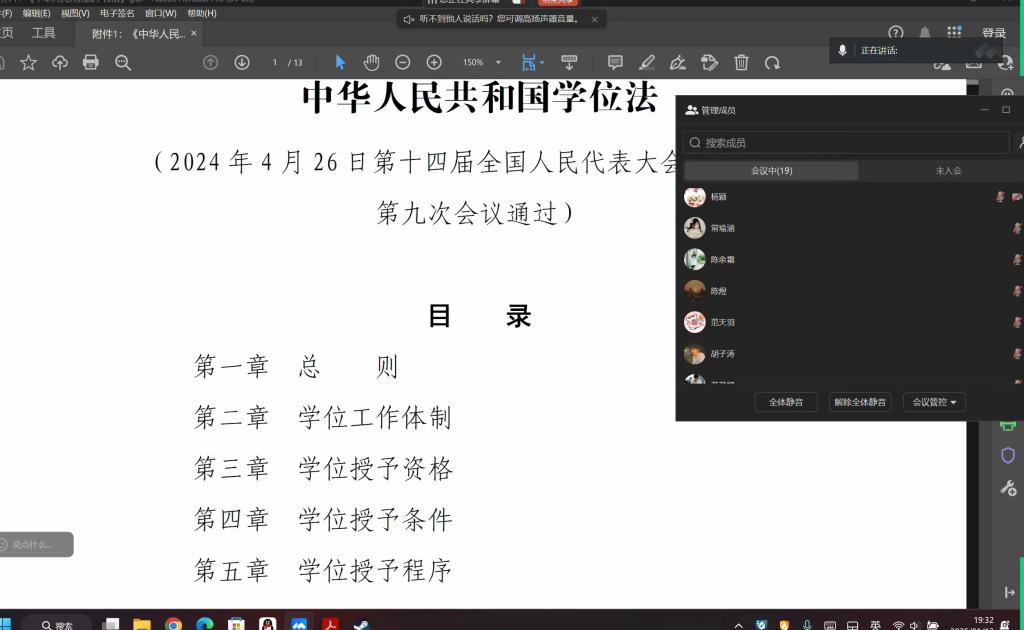Toggle the muted microphone icon for 常瑜涵
Viewport: 1024px width, 630px height.
click(1017, 228)
